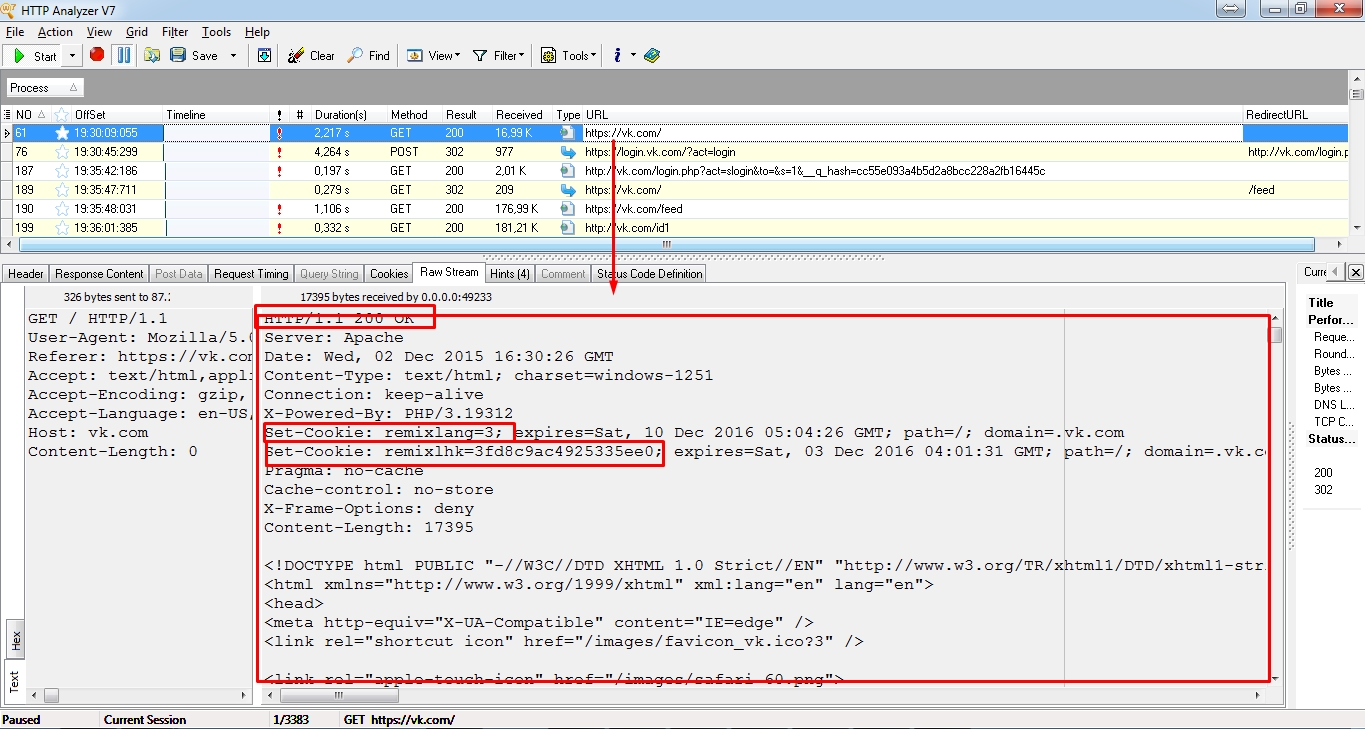Click the Save floppy disk icon
Viewport: 1365px width, 729px height.
pyautogui.click(x=178, y=55)
